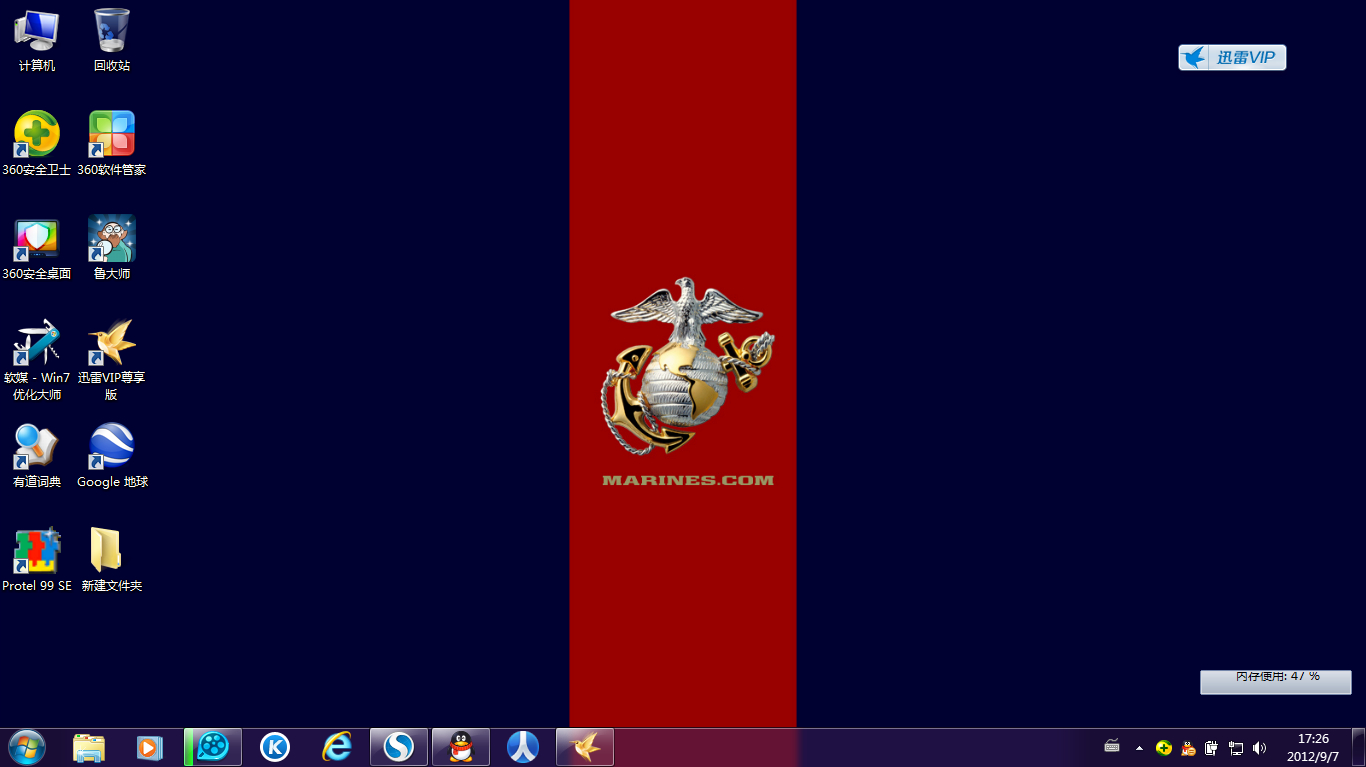This screenshot has height=767, width=1366.
Task: Click the 内存使用 memory usage widget
Action: tap(1276, 681)
